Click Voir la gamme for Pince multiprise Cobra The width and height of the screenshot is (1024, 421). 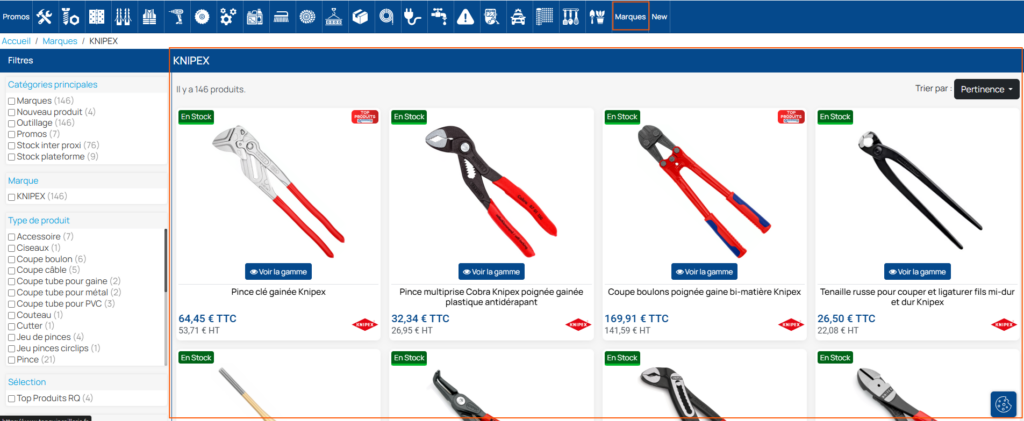pos(491,272)
